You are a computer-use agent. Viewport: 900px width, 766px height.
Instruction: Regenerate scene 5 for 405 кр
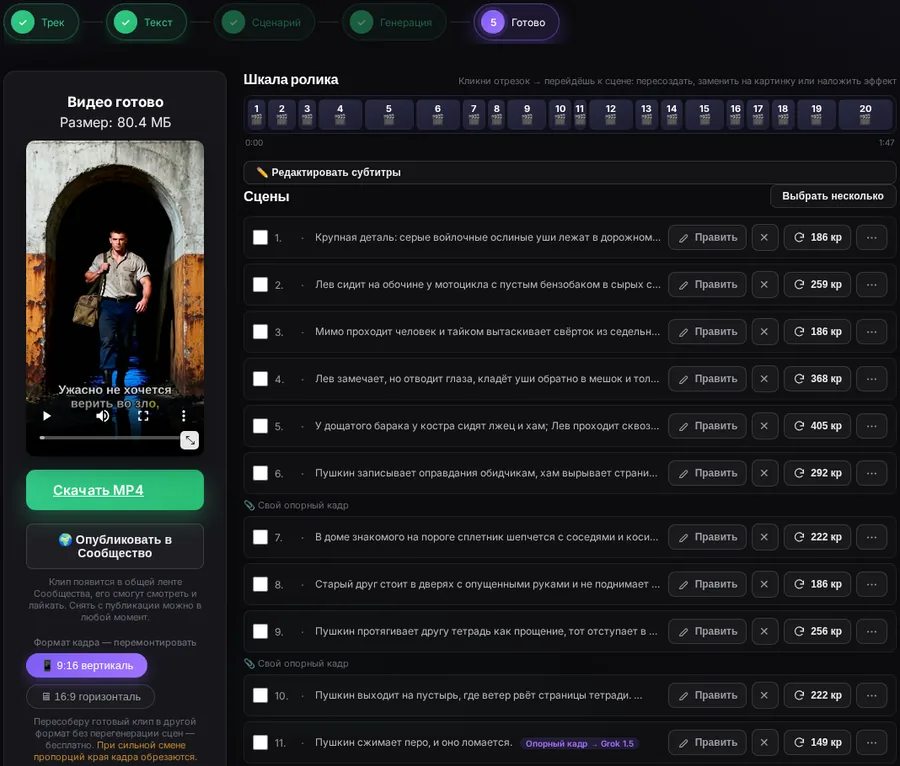point(817,426)
